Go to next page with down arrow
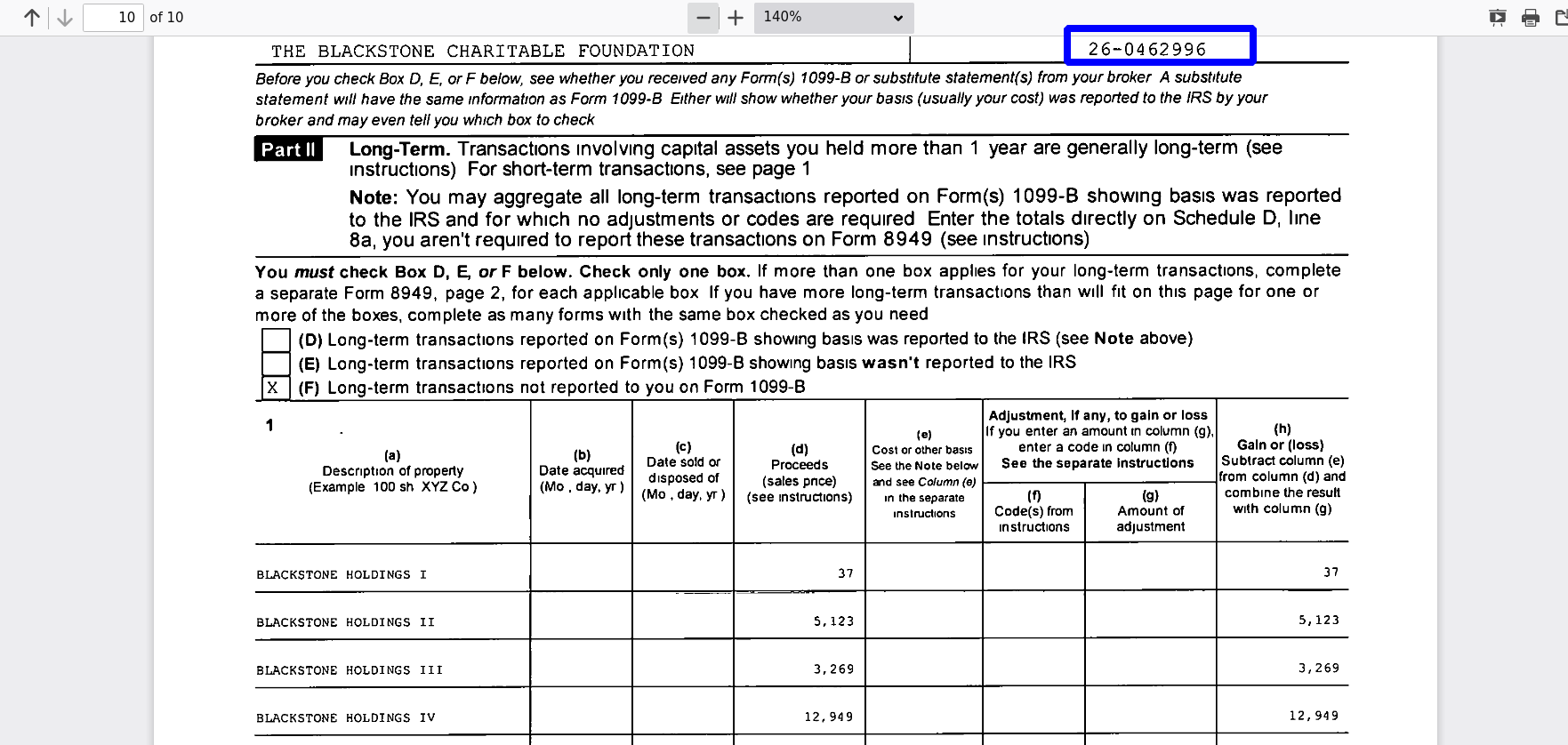Viewport: 1568px width, 745px height. click(x=64, y=18)
